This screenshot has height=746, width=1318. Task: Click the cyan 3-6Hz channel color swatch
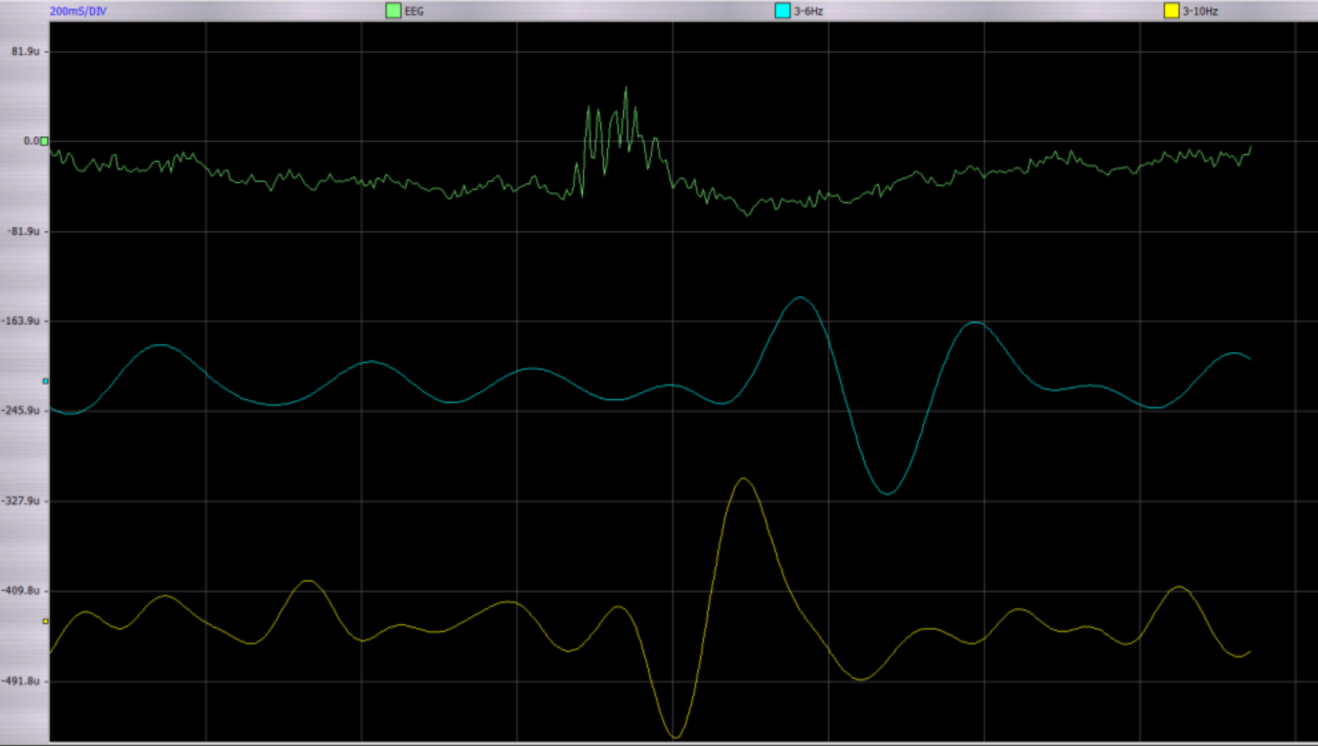coord(783,11)
